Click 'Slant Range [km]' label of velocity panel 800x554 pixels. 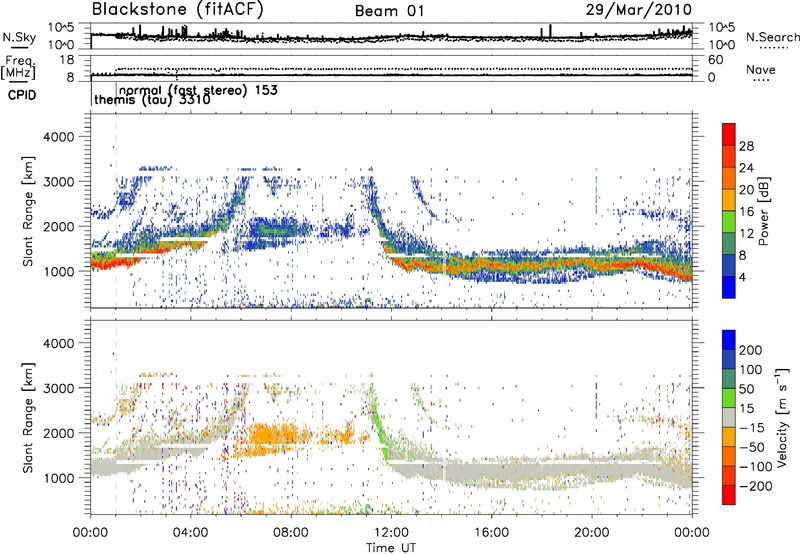click(28, 418)
